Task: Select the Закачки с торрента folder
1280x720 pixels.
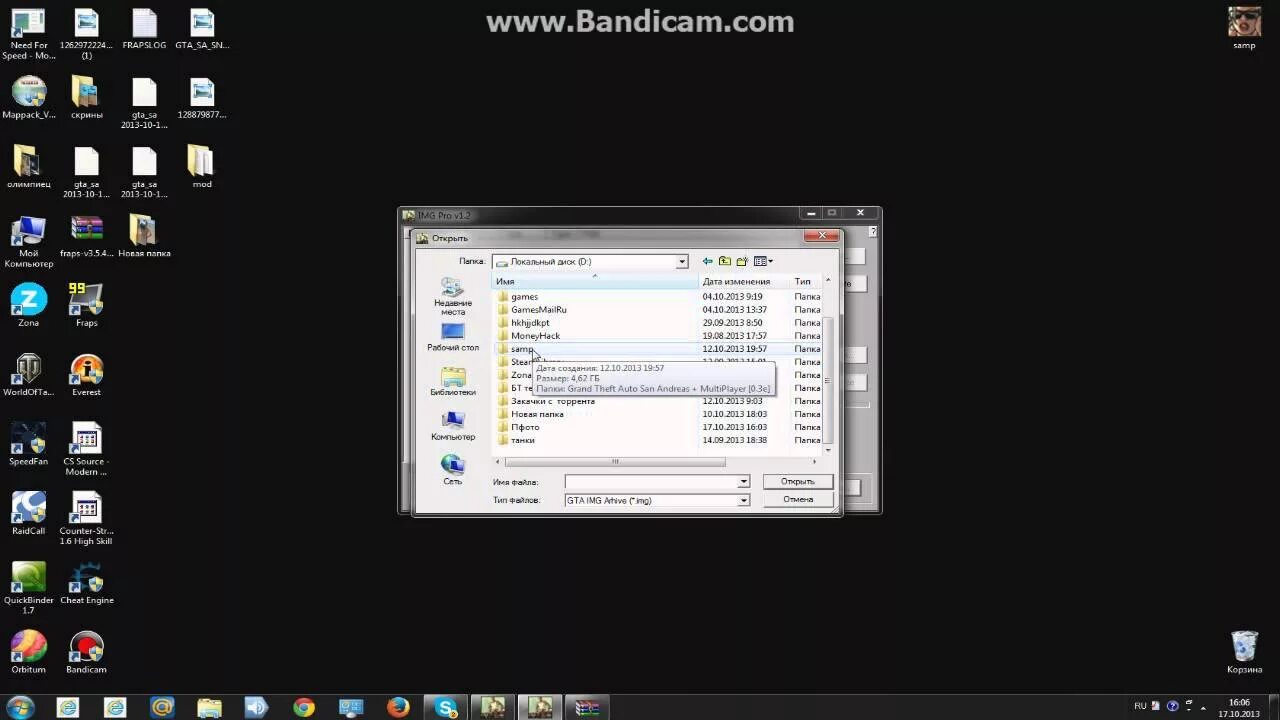Action: pos(552,401)
